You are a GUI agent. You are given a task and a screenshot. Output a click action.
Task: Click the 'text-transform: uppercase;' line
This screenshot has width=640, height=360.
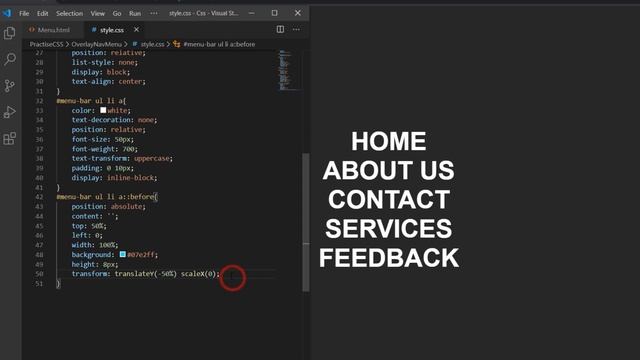click(x=122, y=158)
